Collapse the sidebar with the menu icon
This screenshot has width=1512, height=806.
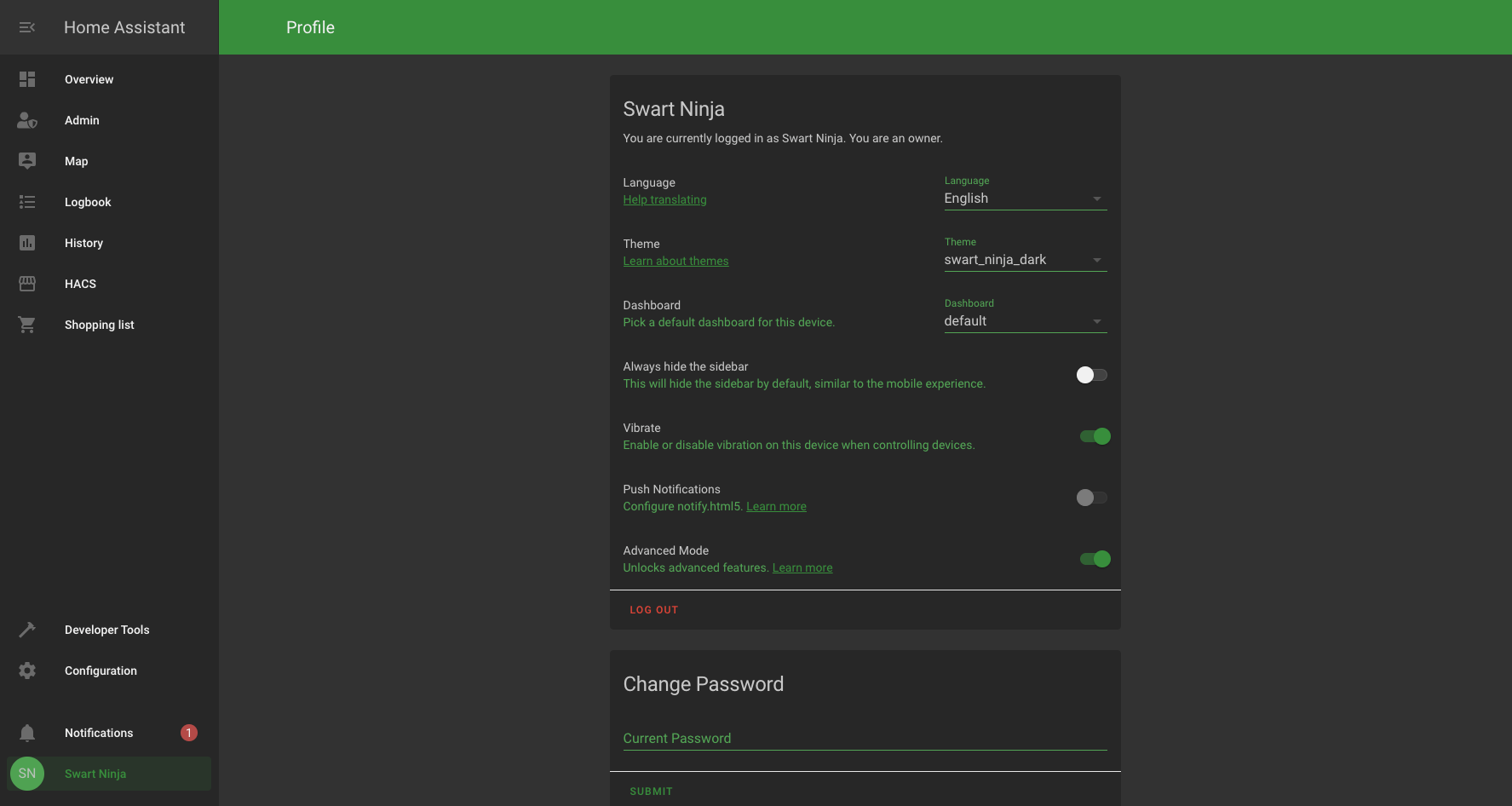pos(27,27)
